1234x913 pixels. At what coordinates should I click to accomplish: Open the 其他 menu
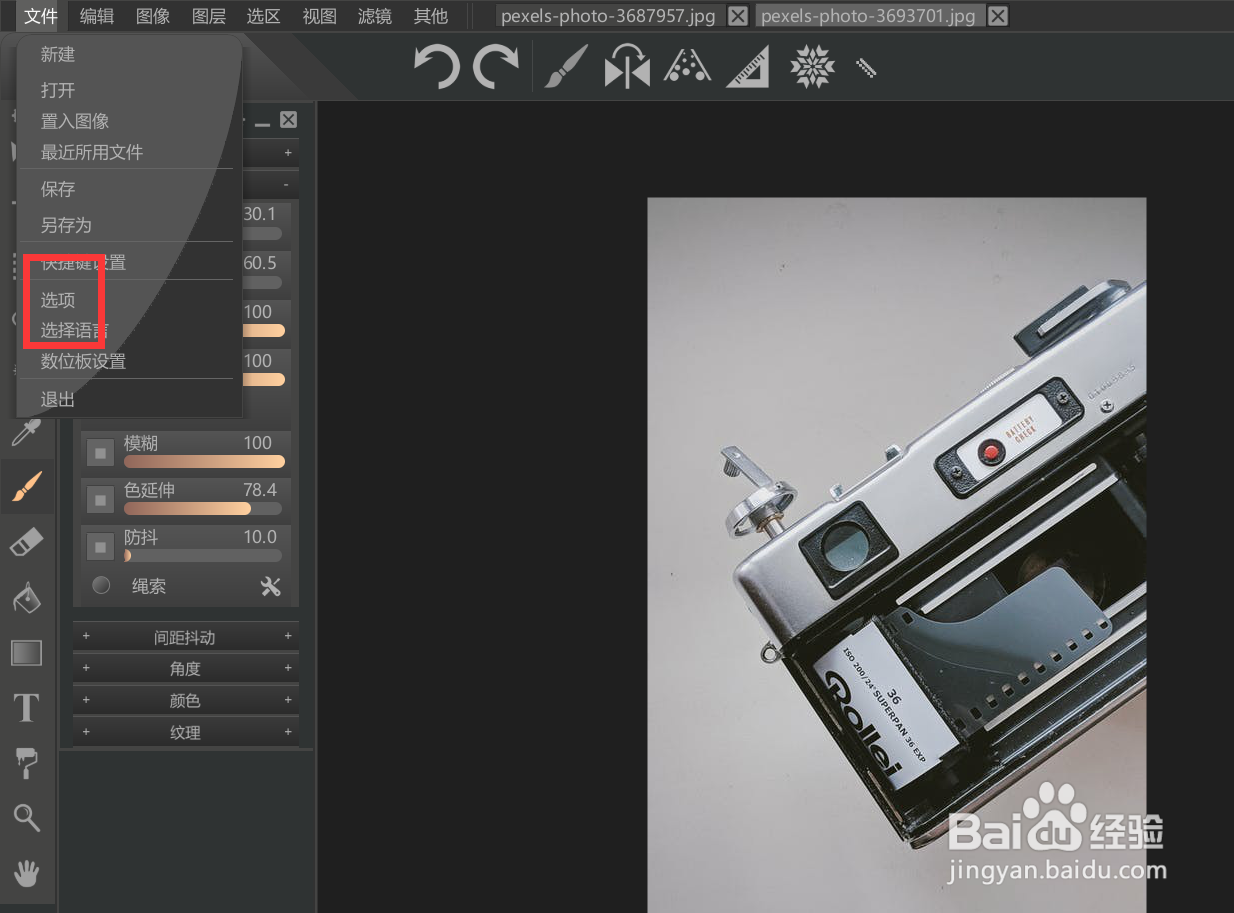point(431,16)
